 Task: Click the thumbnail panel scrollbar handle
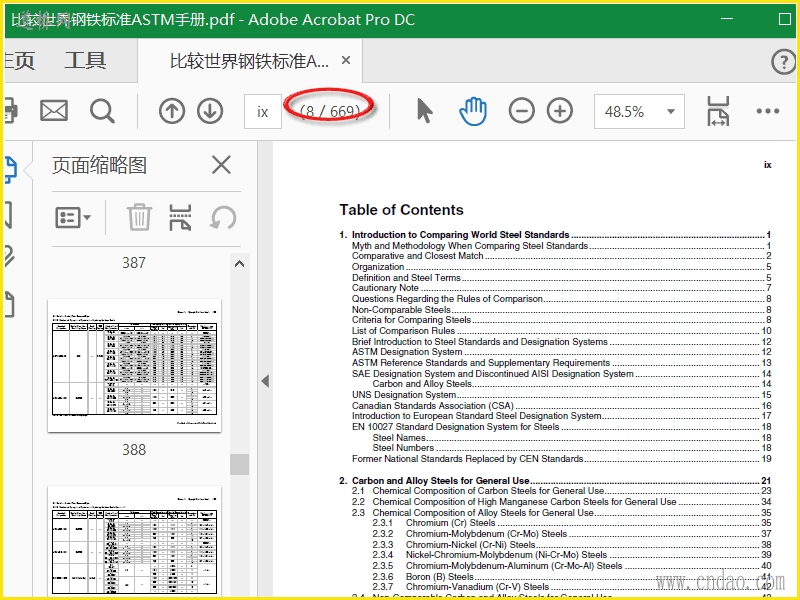click(239, 464)
